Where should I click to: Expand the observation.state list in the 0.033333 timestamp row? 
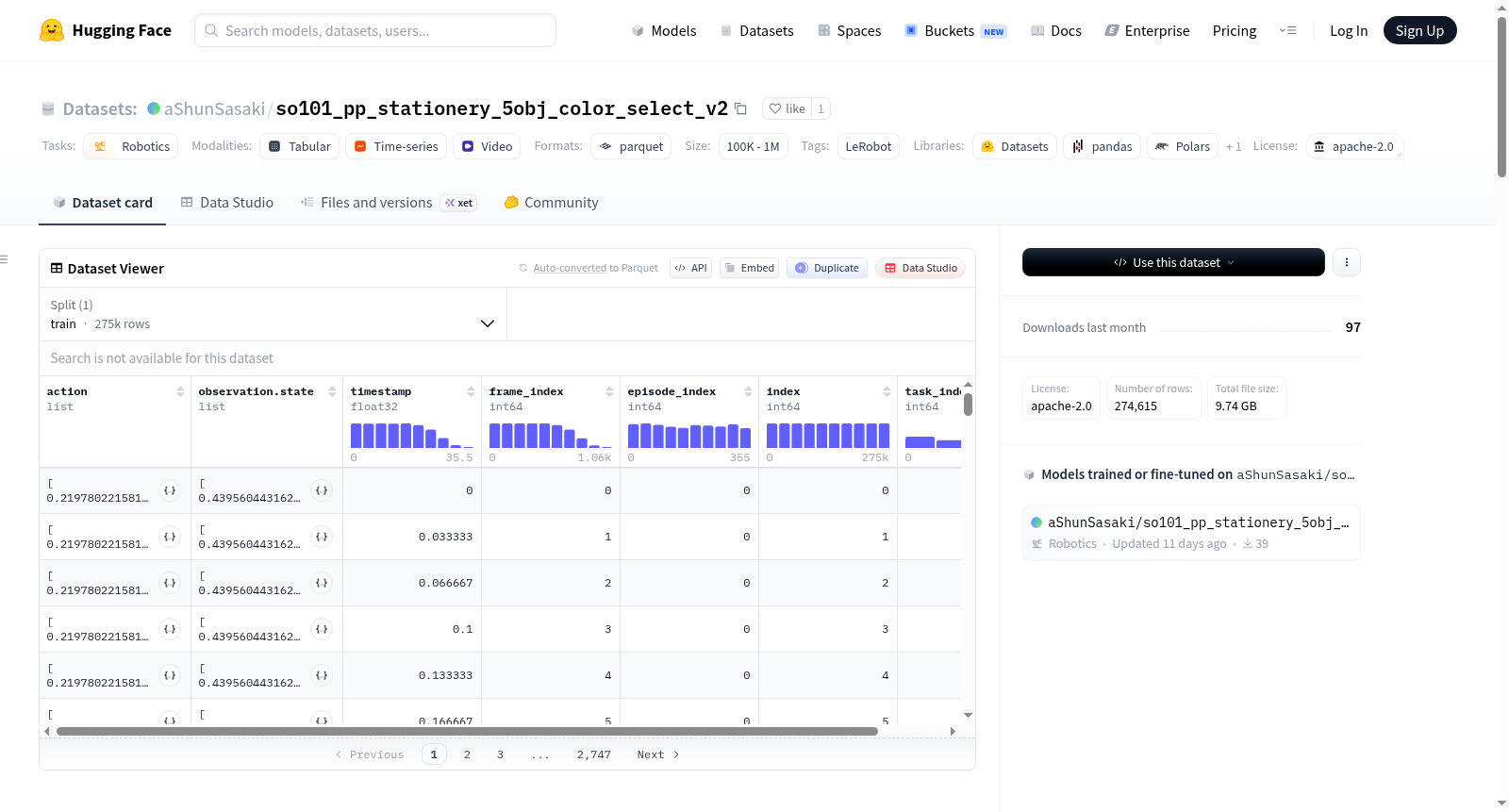coord(322,537)
